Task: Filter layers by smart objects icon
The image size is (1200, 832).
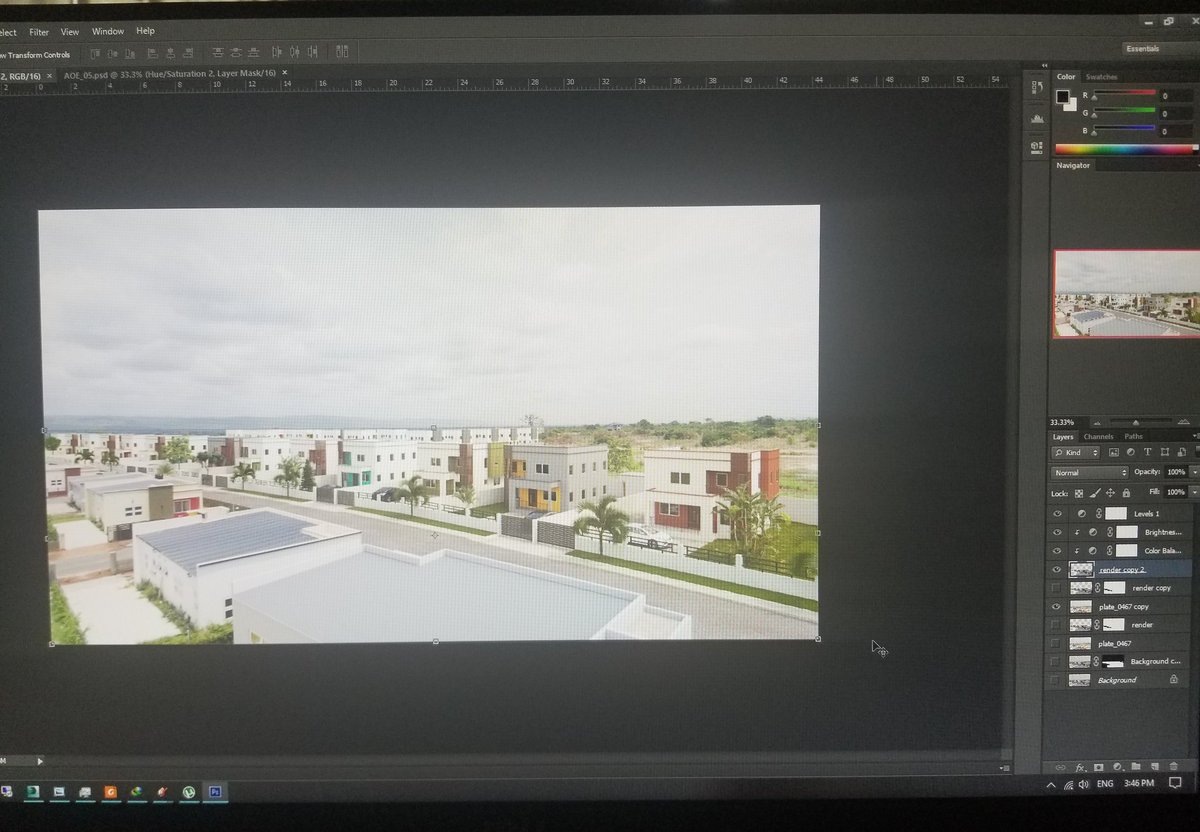Action: coord(1181,452)
